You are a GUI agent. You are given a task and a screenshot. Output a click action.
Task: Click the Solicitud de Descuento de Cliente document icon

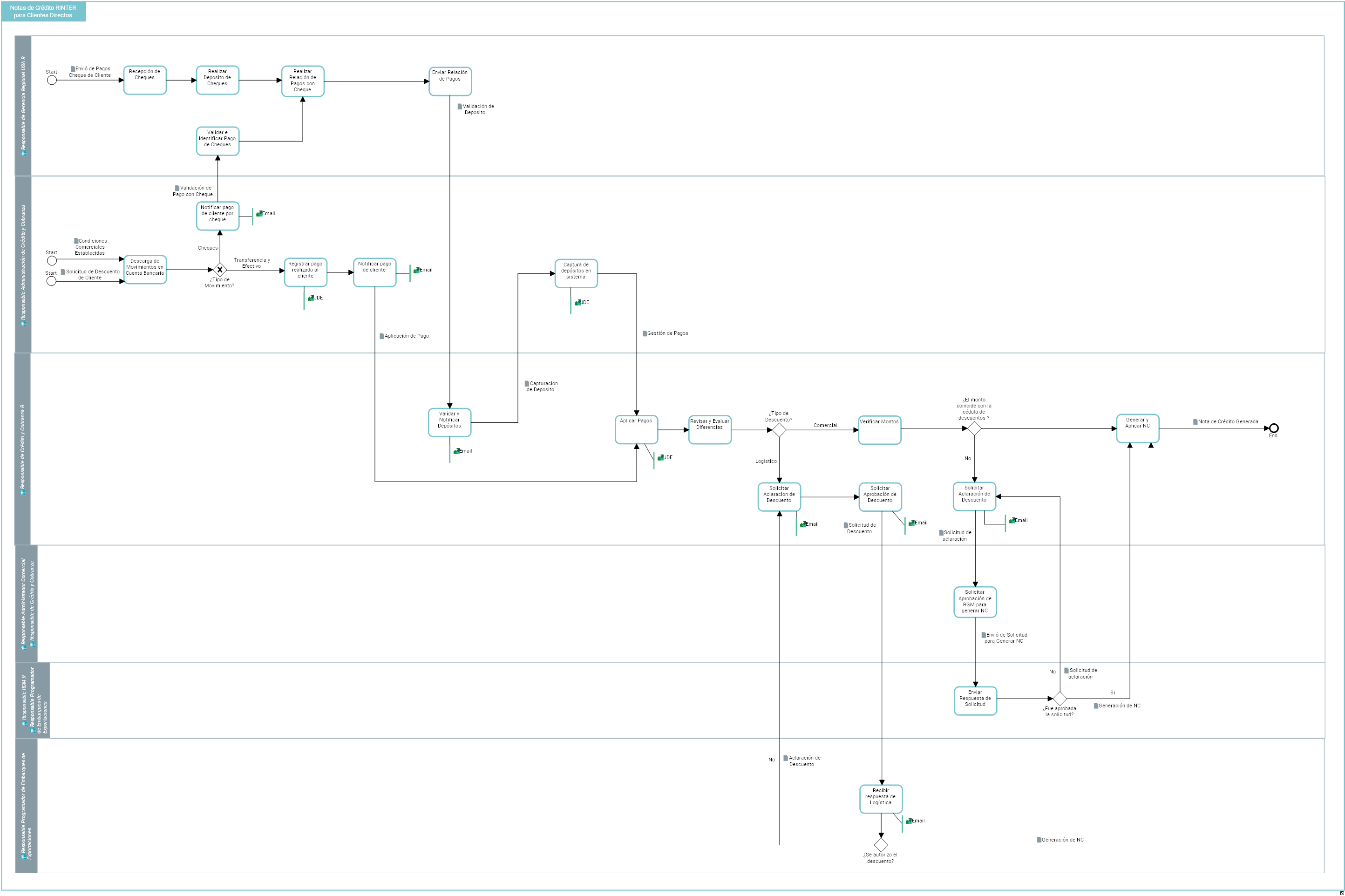pyautogui.click(x=63, y=272)
